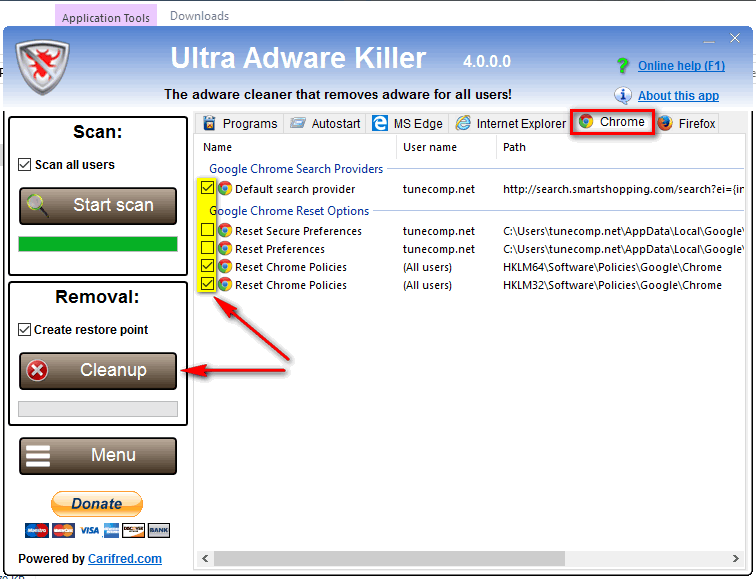Click Chrome icon beside Reset Secure Preferences
The image size is (756, 579).
[225, 230]
